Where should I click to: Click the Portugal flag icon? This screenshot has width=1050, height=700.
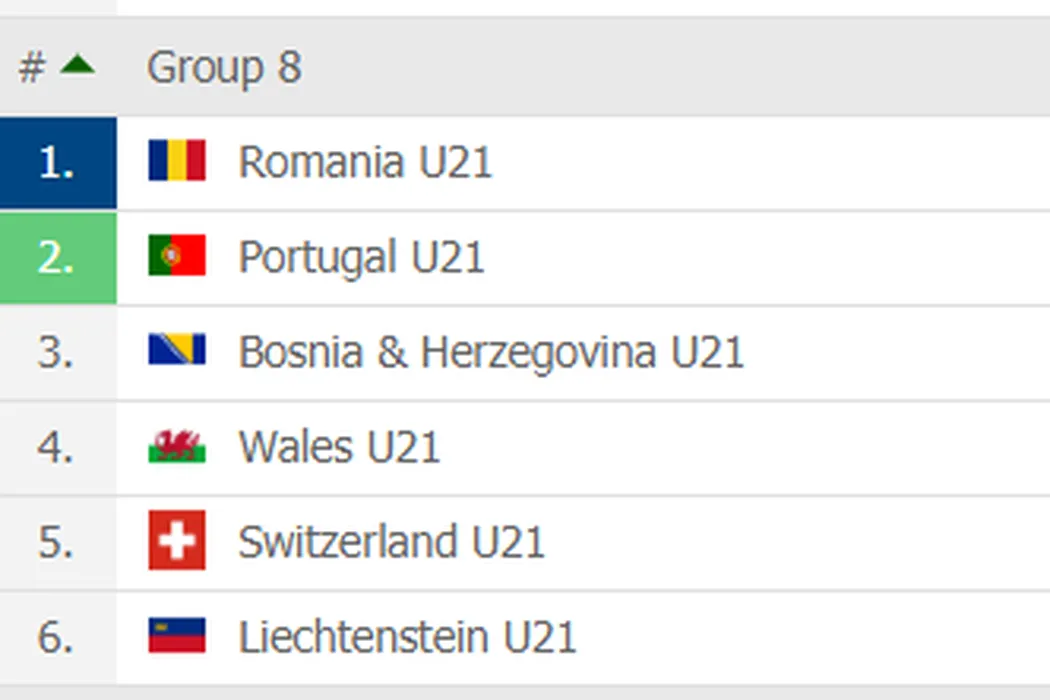pyautogui.click(x=177, y=256)
